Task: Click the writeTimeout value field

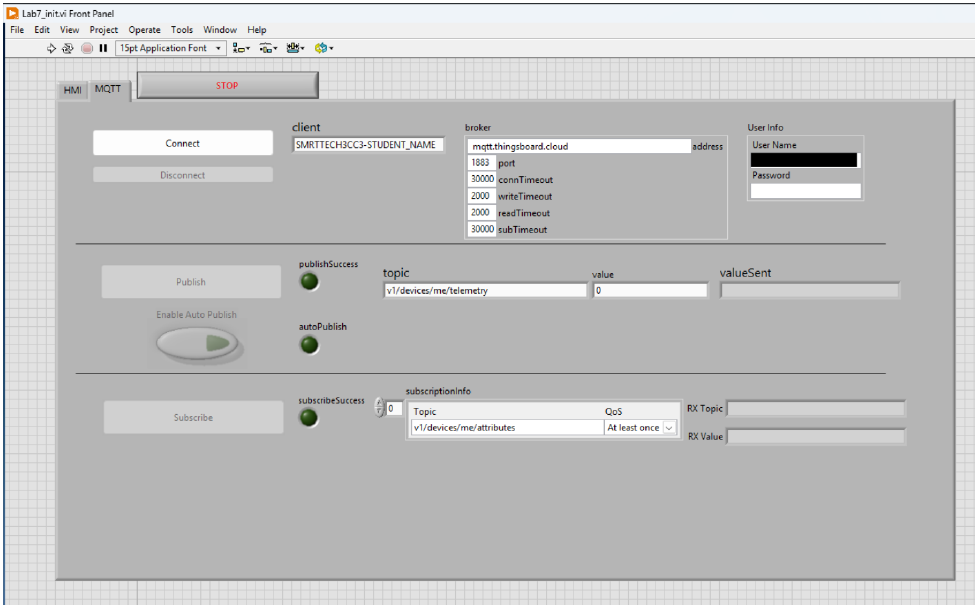Action: [x=481, y=196]
